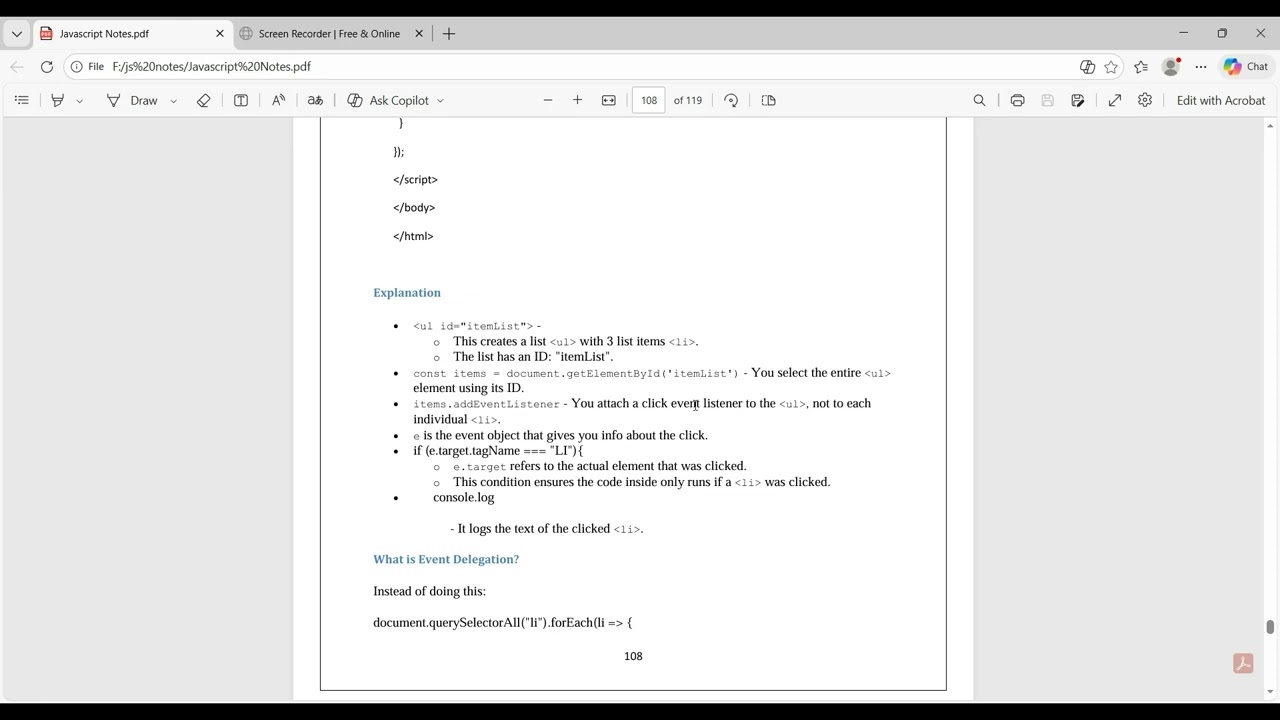Screen dimensions: 1280x720
Task: Click the </script> line
Action: point(415,180)
